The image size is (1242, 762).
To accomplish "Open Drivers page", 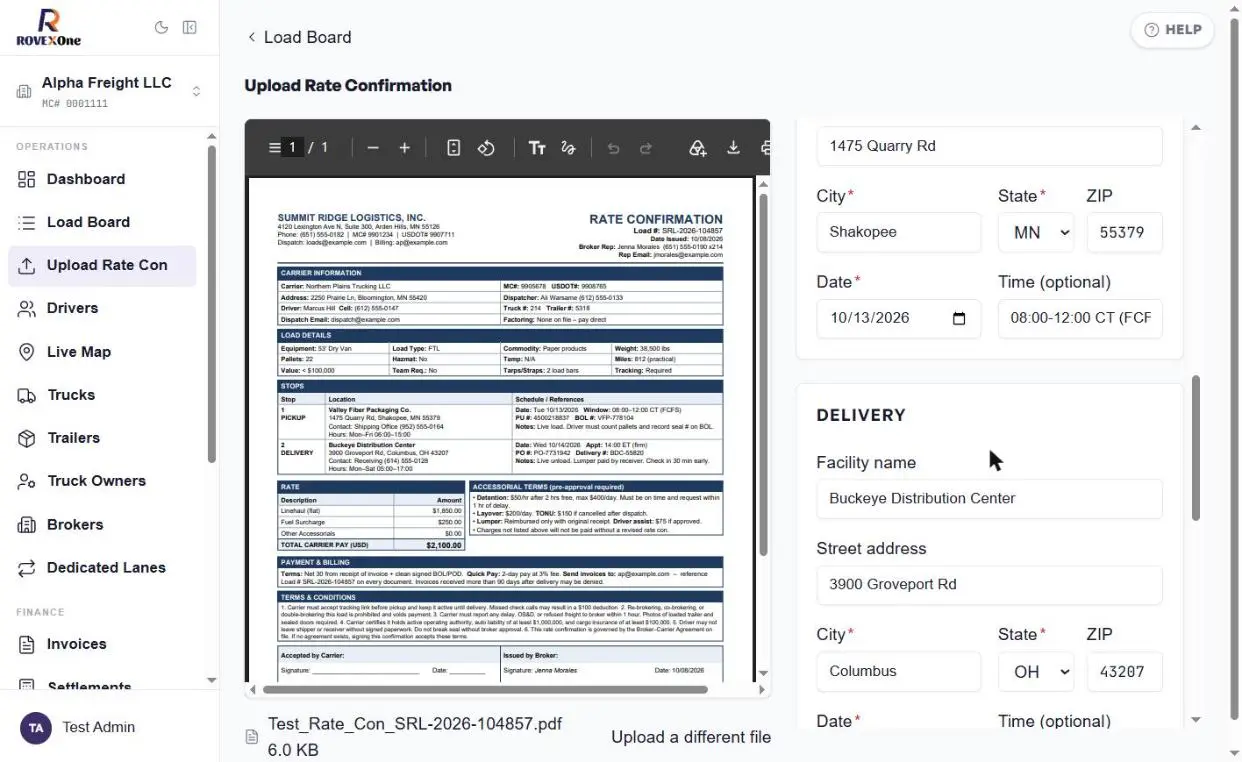I will coord(101,308).
